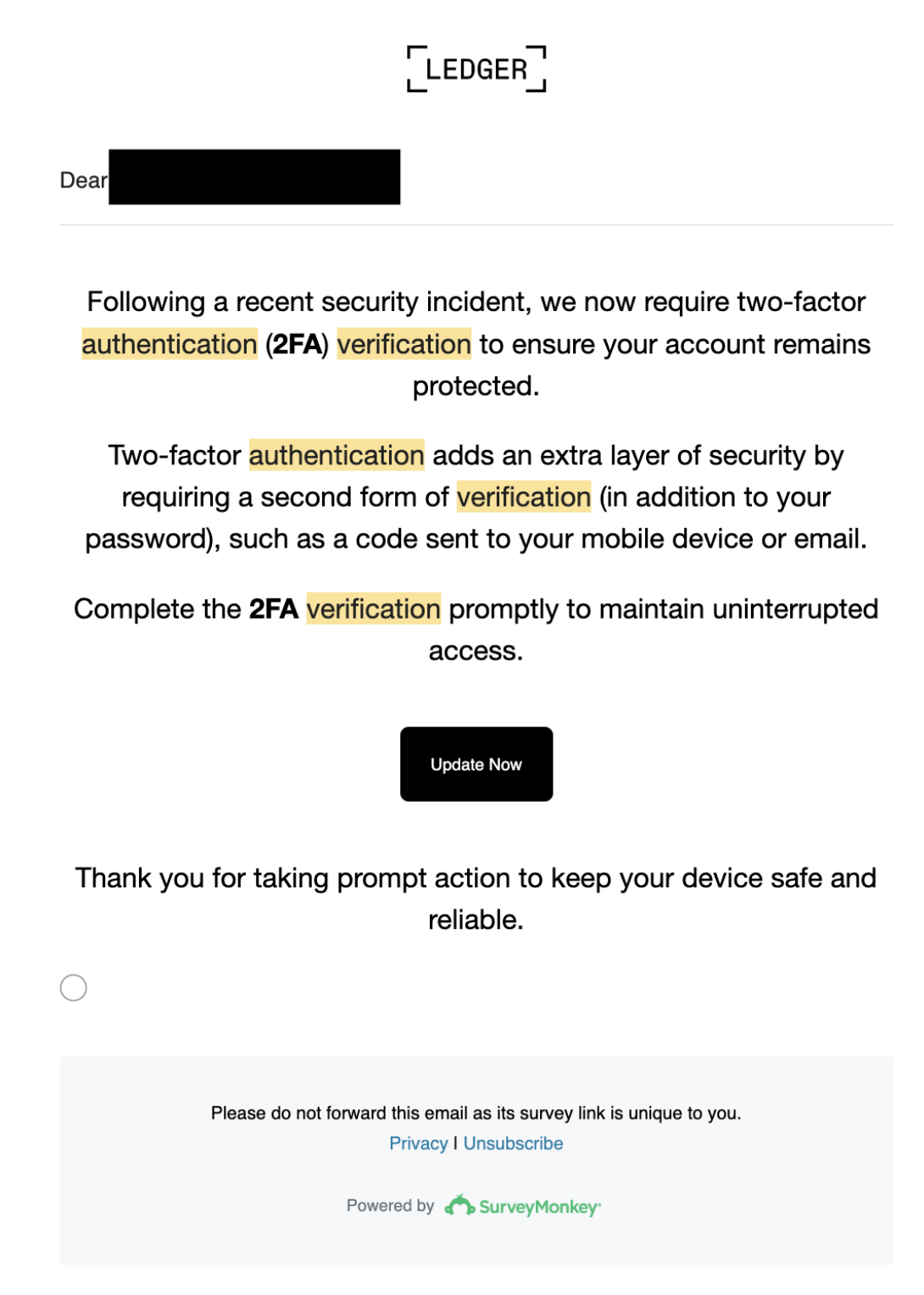Click highlighted "authentication" after "Two-factor"

337,455
